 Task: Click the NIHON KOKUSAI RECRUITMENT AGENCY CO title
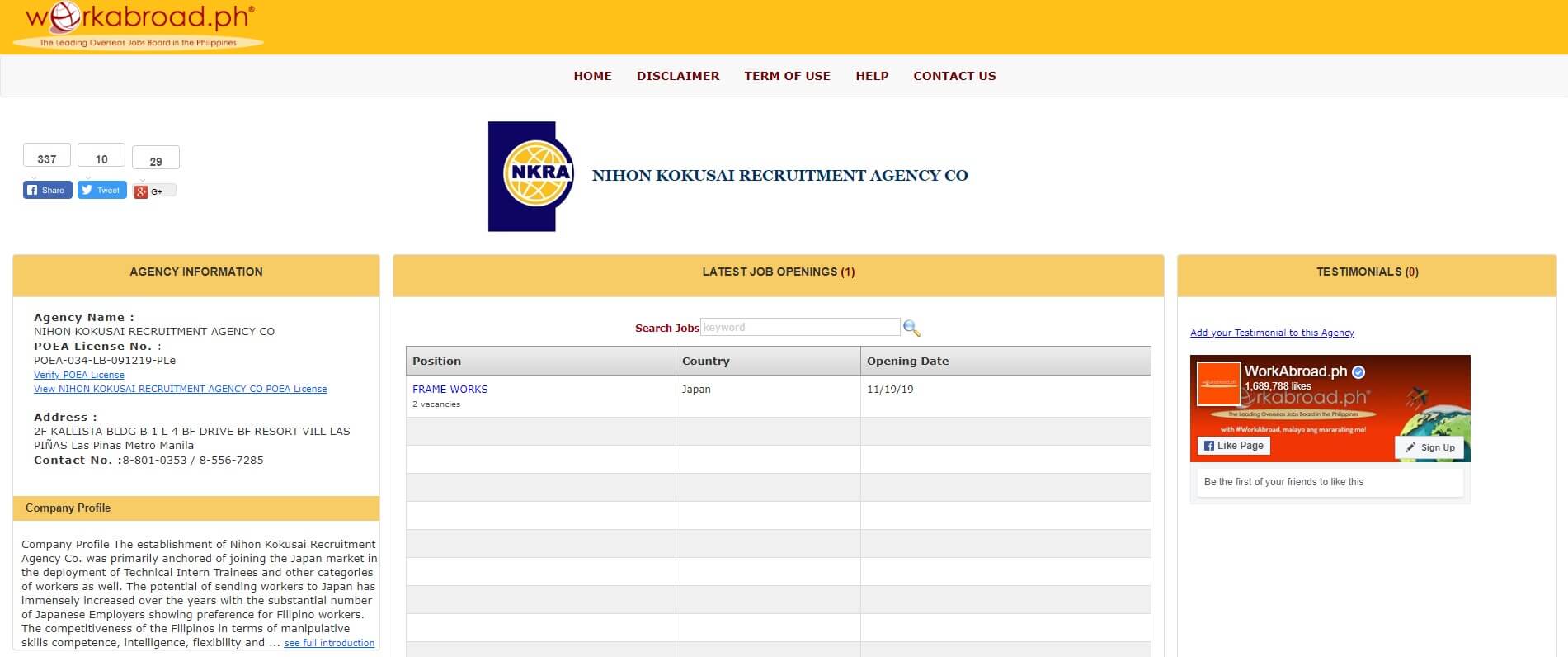point(780,175)
